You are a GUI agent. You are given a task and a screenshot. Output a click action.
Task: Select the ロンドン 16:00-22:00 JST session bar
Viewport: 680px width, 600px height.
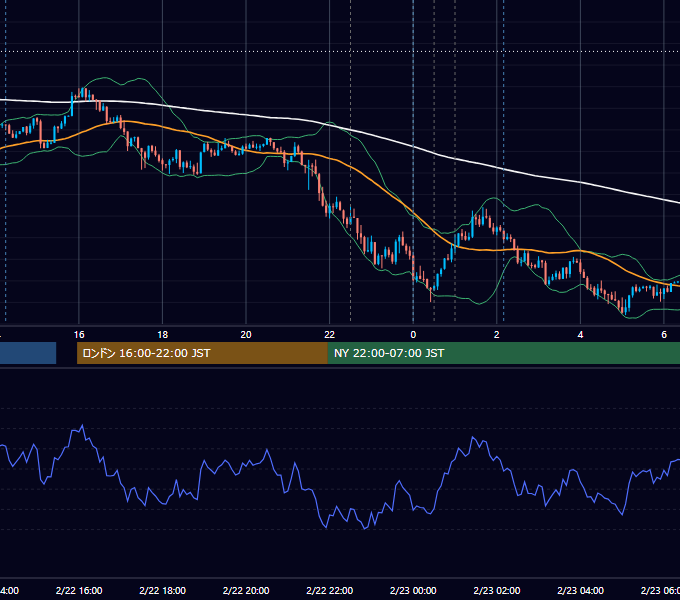(202, 353)
